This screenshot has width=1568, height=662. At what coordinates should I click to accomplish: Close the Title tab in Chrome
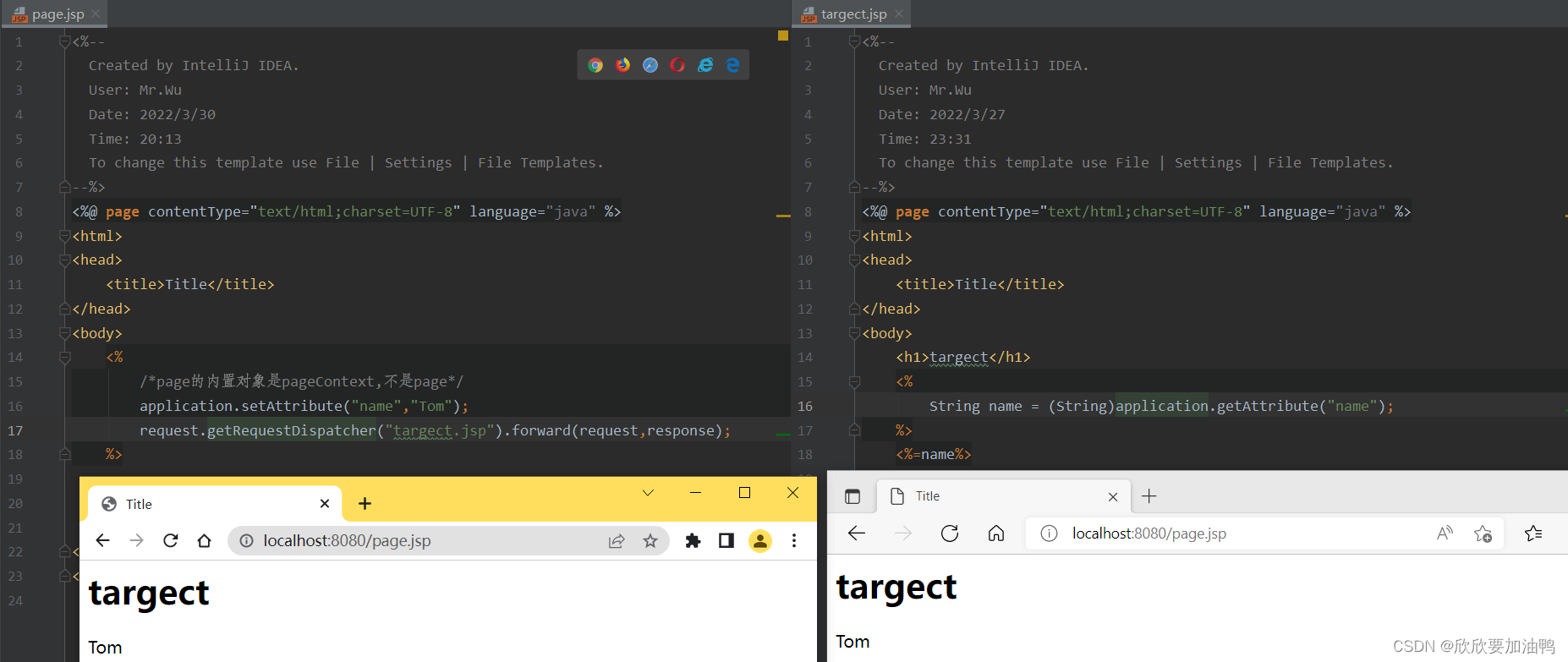pyautogui.click(x=325, y=504)
